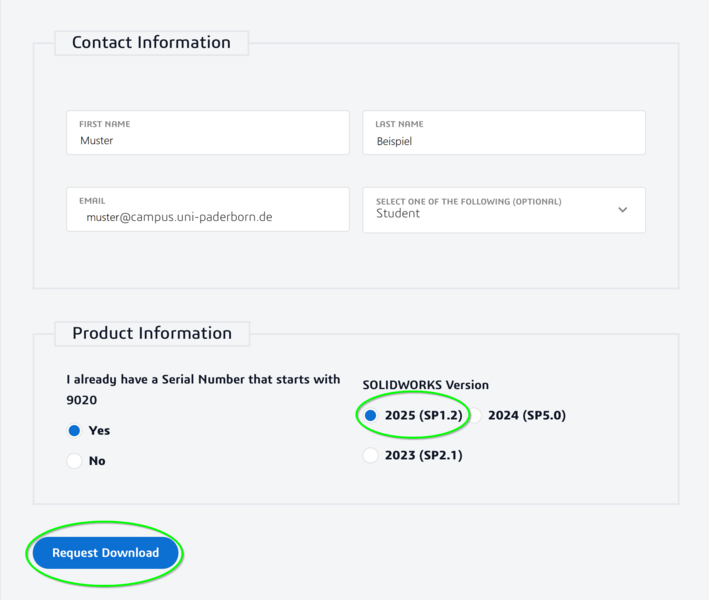
Task: Click the 'SOLIDWORKS Version' label
Action: (x=425, y=385)
